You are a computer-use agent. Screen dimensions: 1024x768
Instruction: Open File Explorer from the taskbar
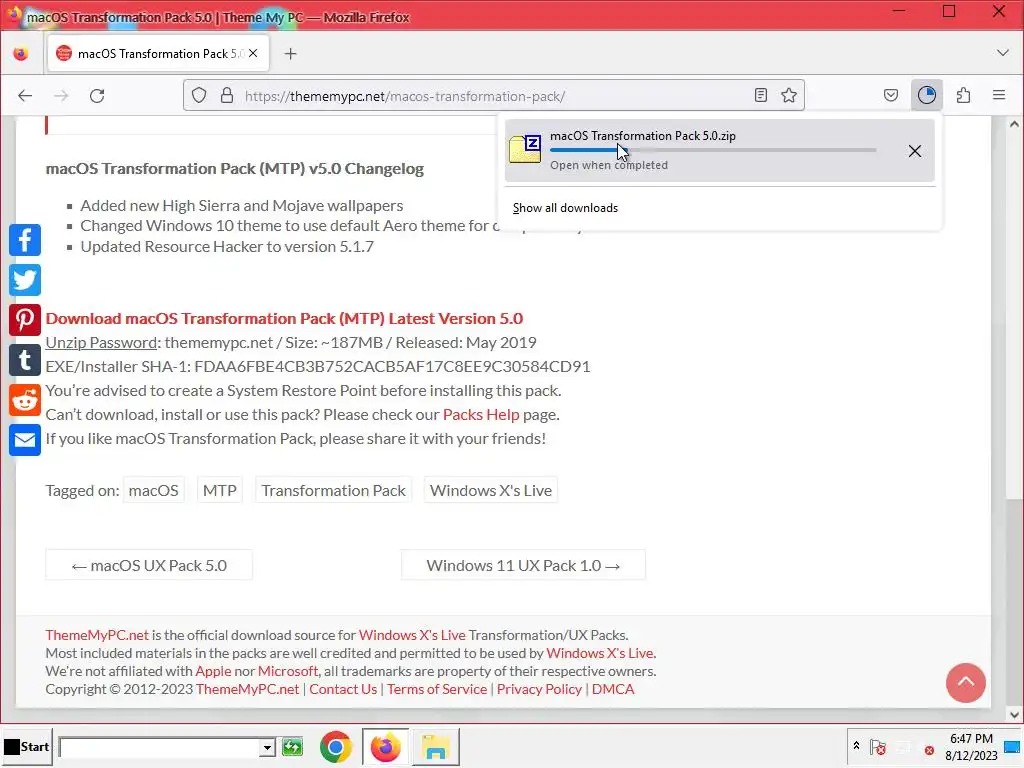[435, 747]
